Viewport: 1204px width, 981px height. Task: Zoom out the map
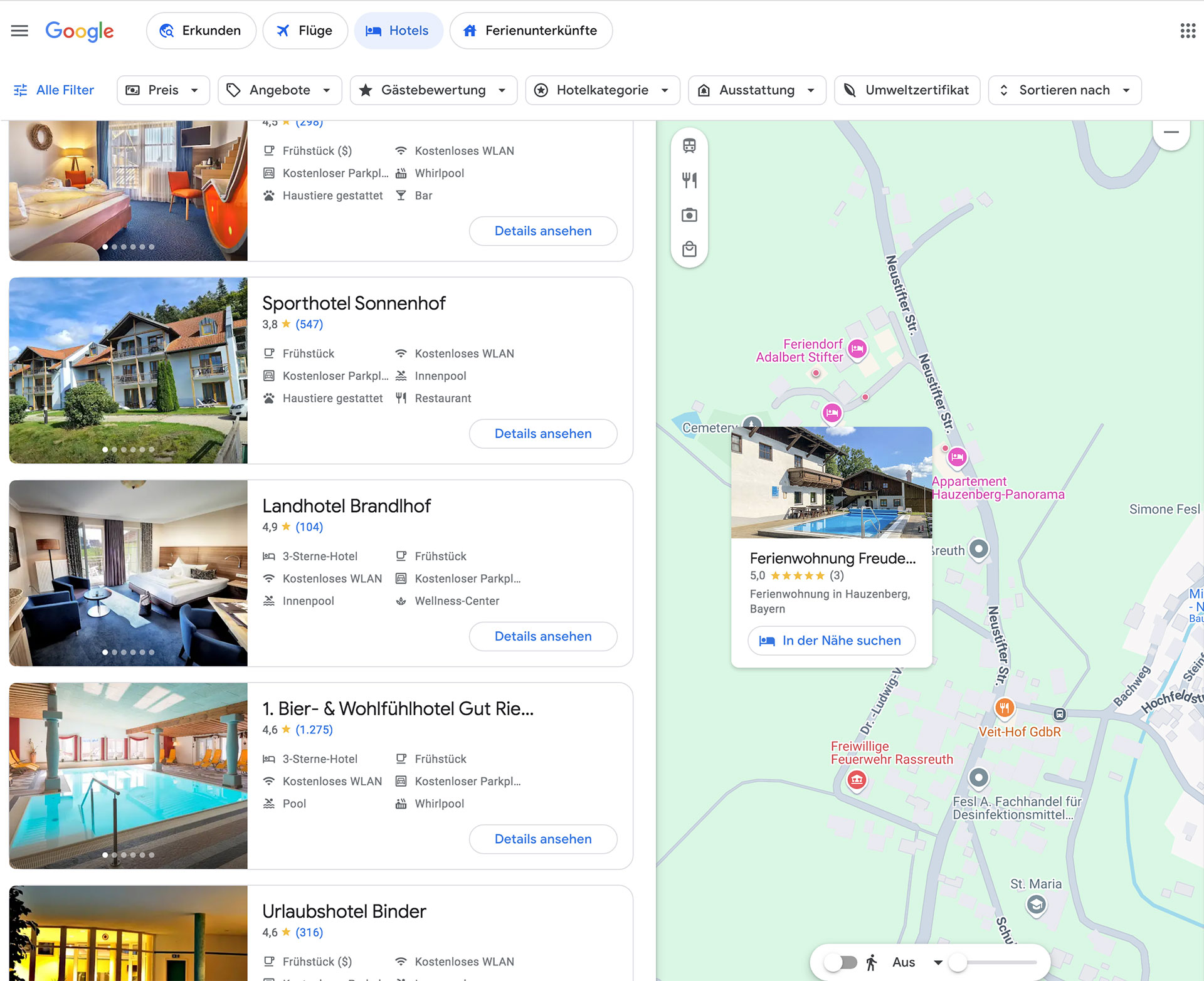click(x=1171, y=132)
